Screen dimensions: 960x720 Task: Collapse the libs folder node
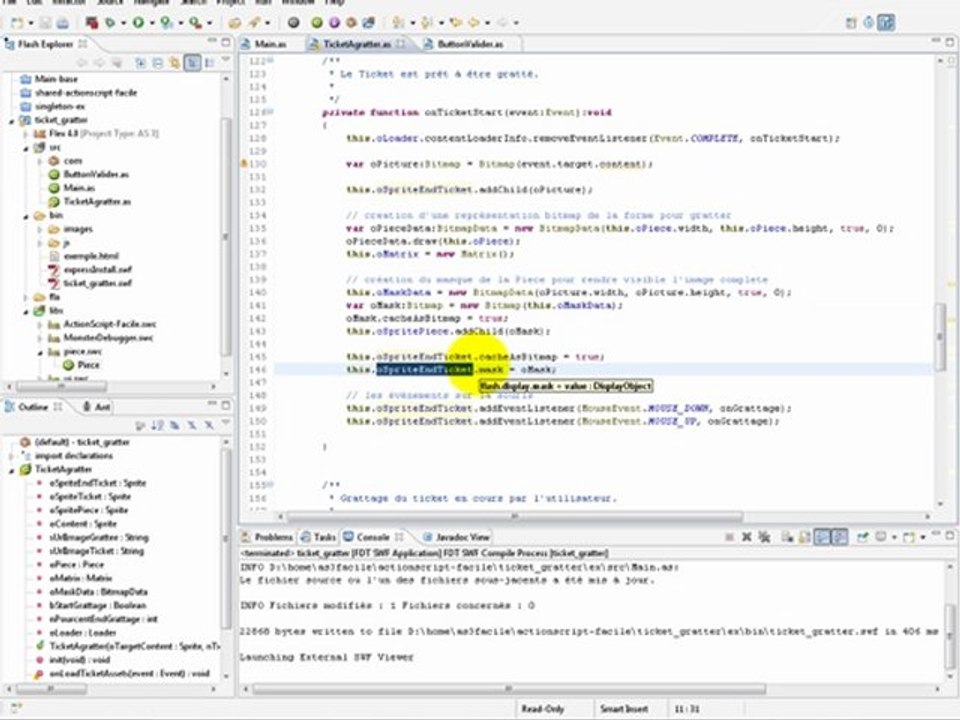coord(26,310)
